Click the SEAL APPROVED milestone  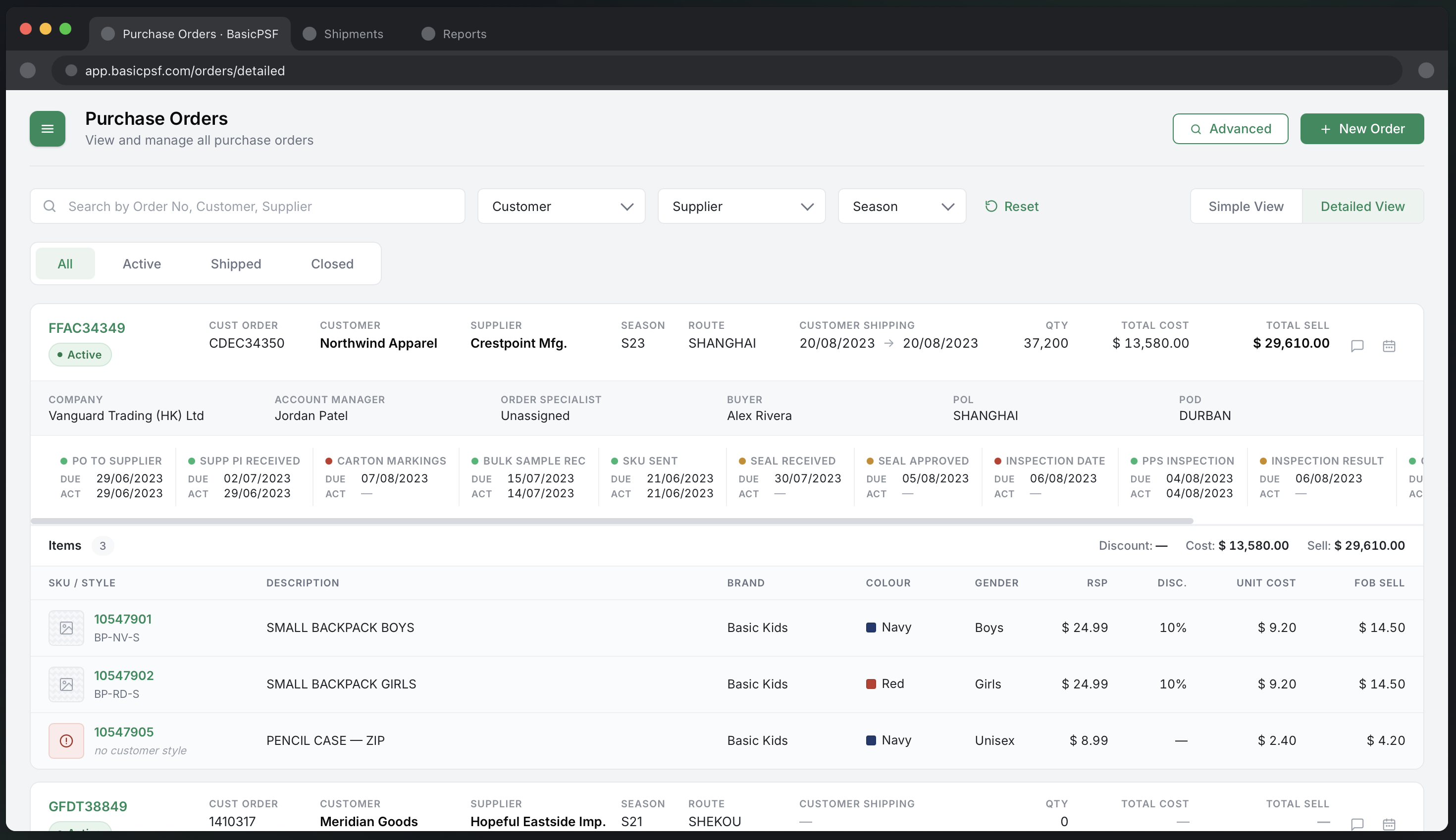[x=918, y=477]
